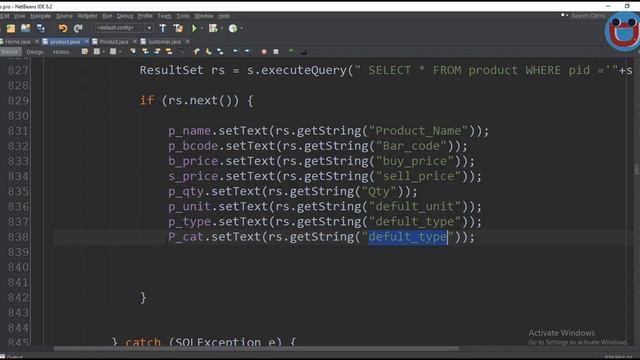Switch to the Product.java tab
The image size is (640, 360).
[114, 42]
